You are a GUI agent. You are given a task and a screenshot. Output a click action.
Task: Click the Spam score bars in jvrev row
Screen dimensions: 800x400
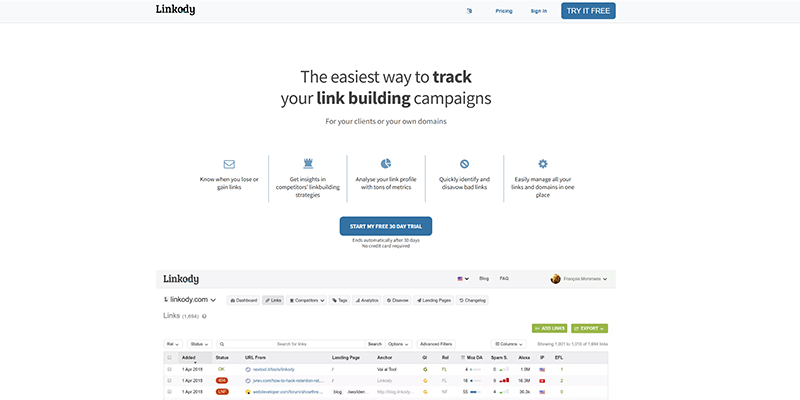click(x=504, y=381)
